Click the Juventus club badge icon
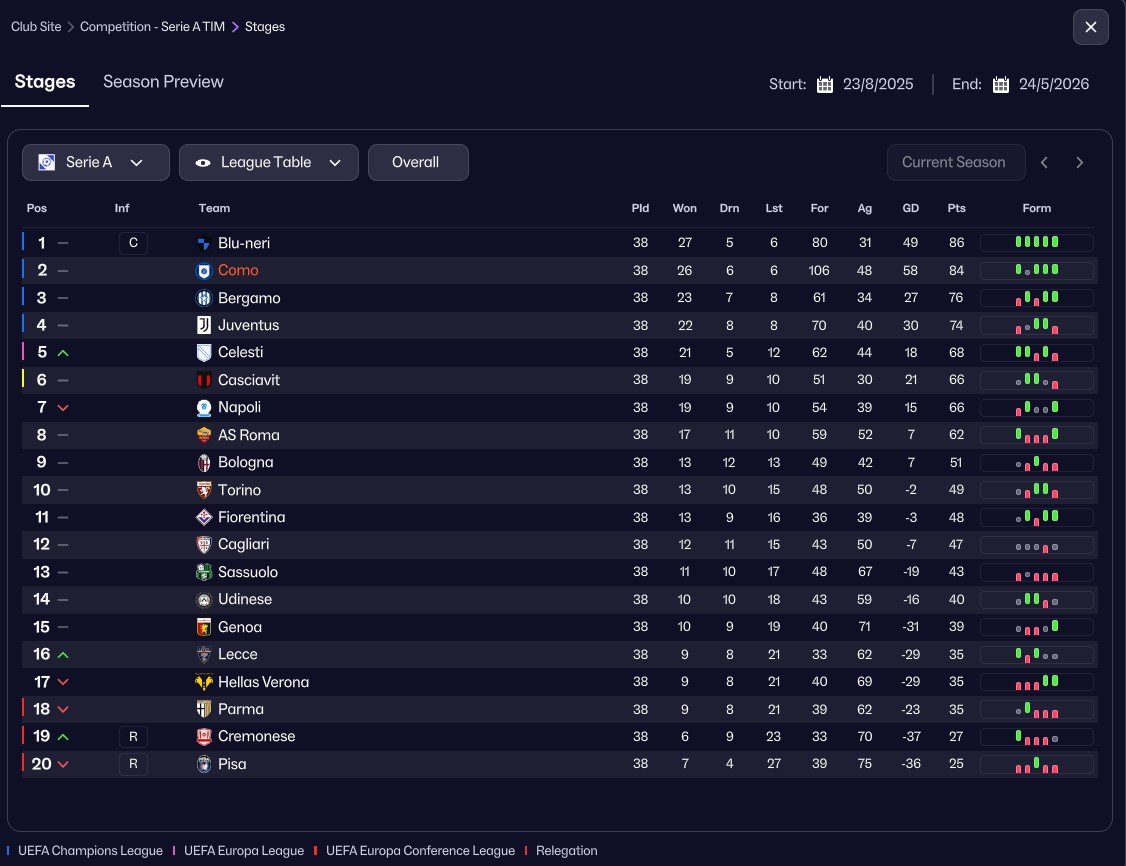The width and height of the screenshot is (1126, 866). pos(204,325)
